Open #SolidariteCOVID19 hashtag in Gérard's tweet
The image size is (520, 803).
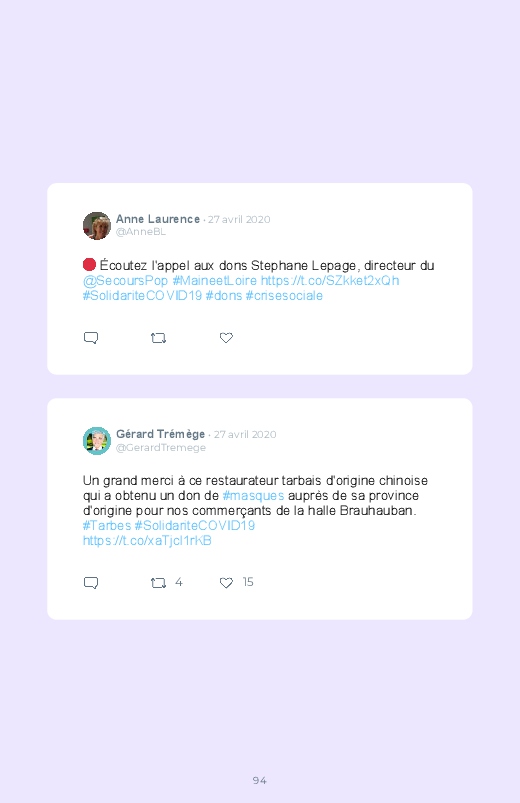tap(195, 525)
